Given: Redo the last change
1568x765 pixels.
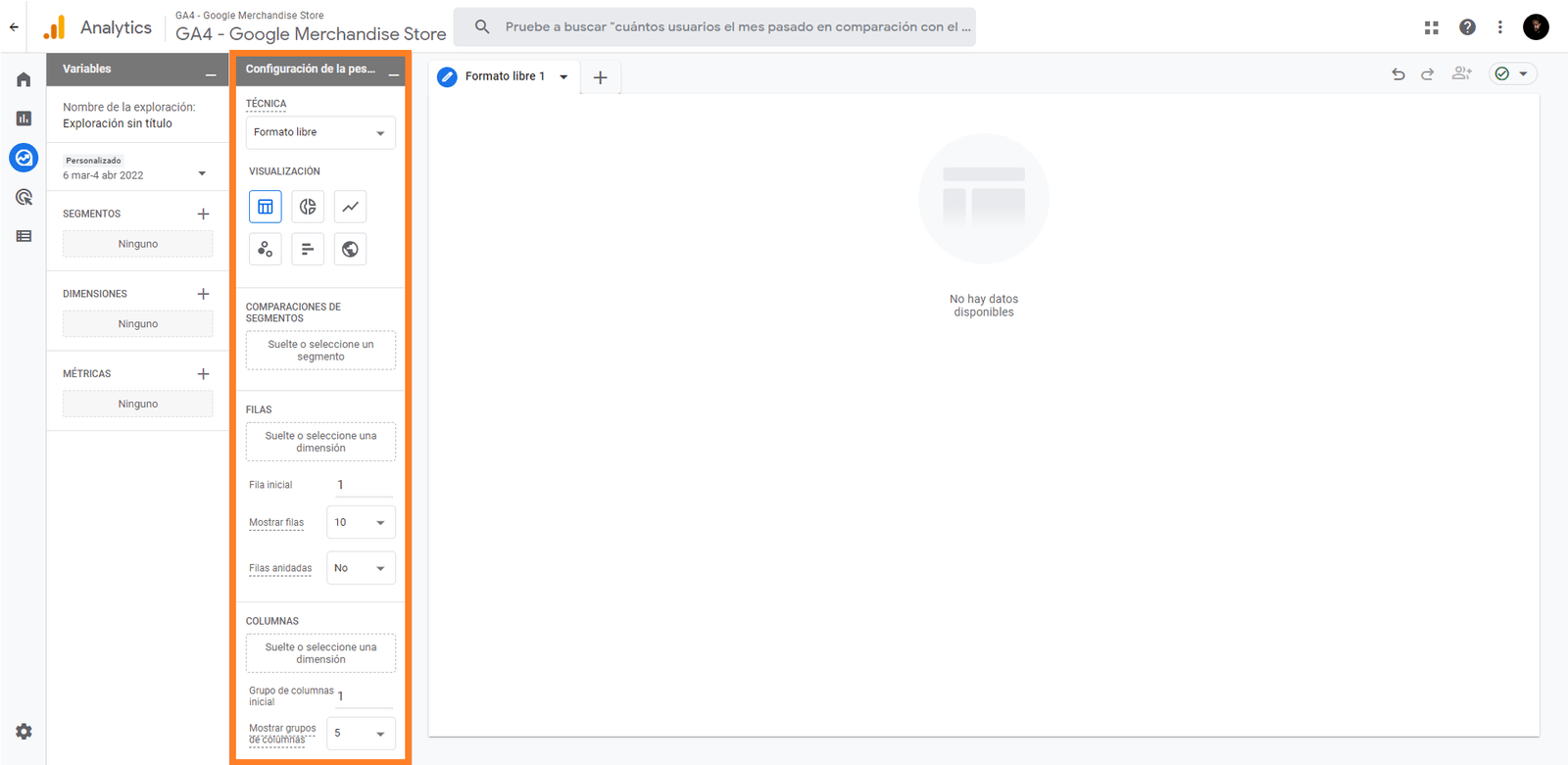Looking at the screenshot, I should click(x=1428, y=73).
